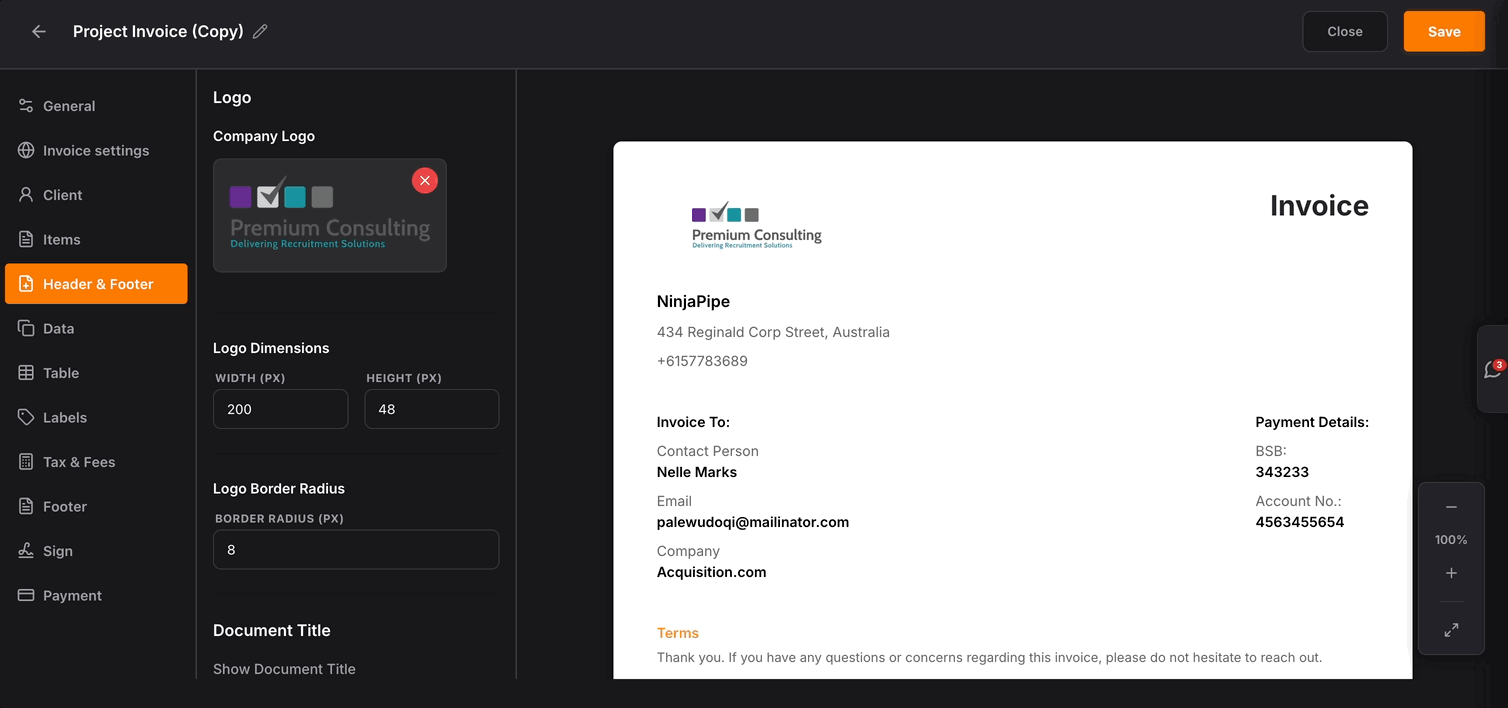This screenshot has height=708, width=1508.
Task: Open the chat notifications icon
Action: (x=1493, y=369)
